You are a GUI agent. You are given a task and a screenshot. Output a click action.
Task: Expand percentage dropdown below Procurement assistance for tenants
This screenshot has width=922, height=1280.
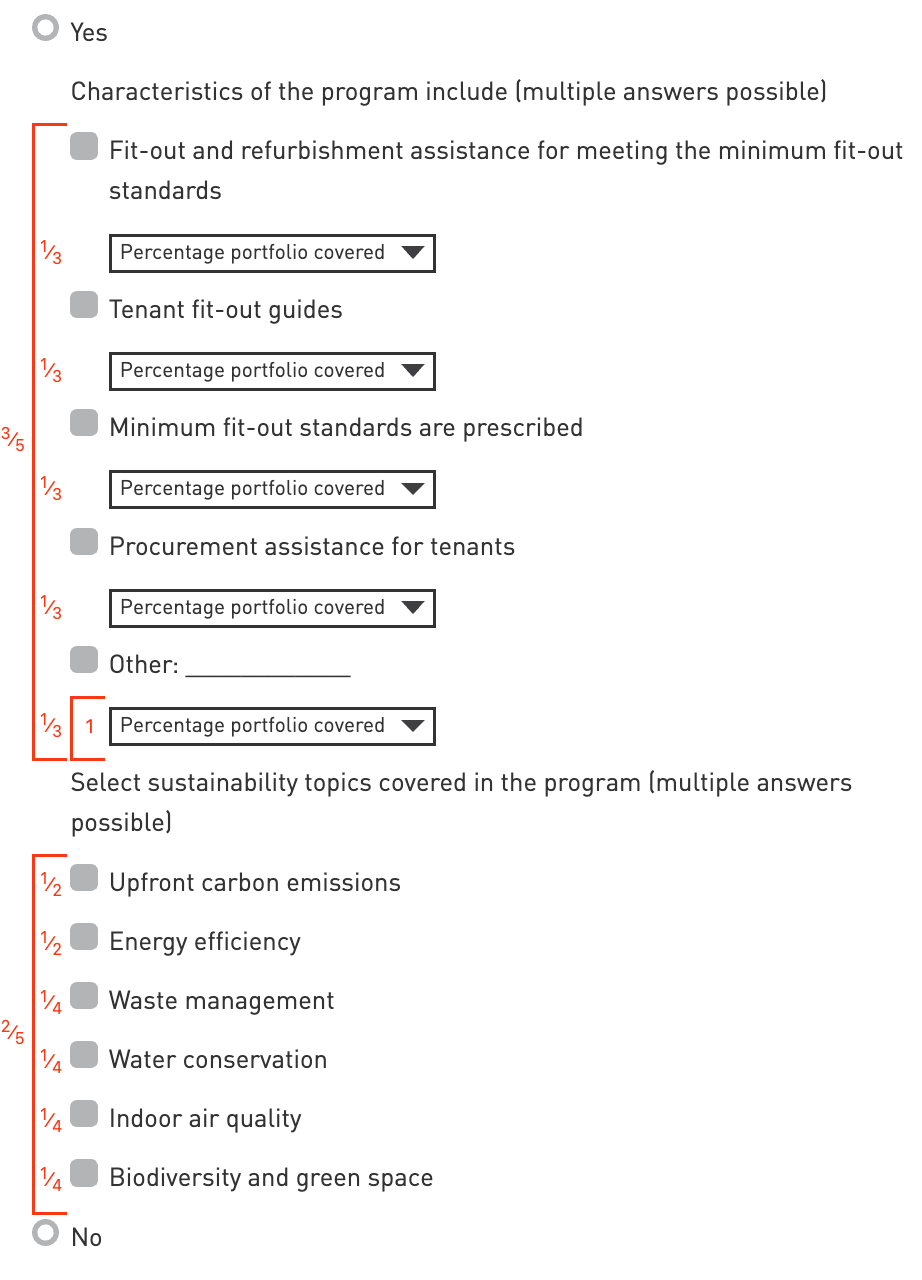[272, 608]
